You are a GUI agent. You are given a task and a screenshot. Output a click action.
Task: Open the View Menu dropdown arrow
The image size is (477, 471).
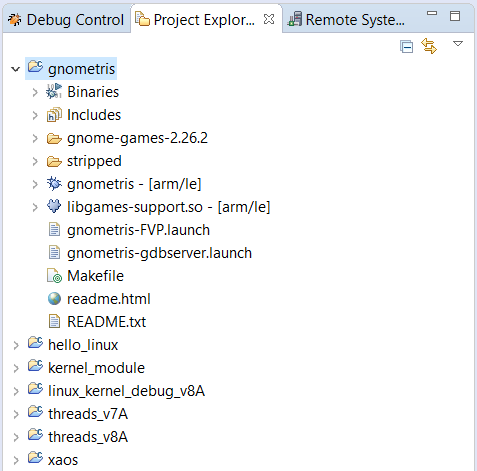tap(458, 44)
